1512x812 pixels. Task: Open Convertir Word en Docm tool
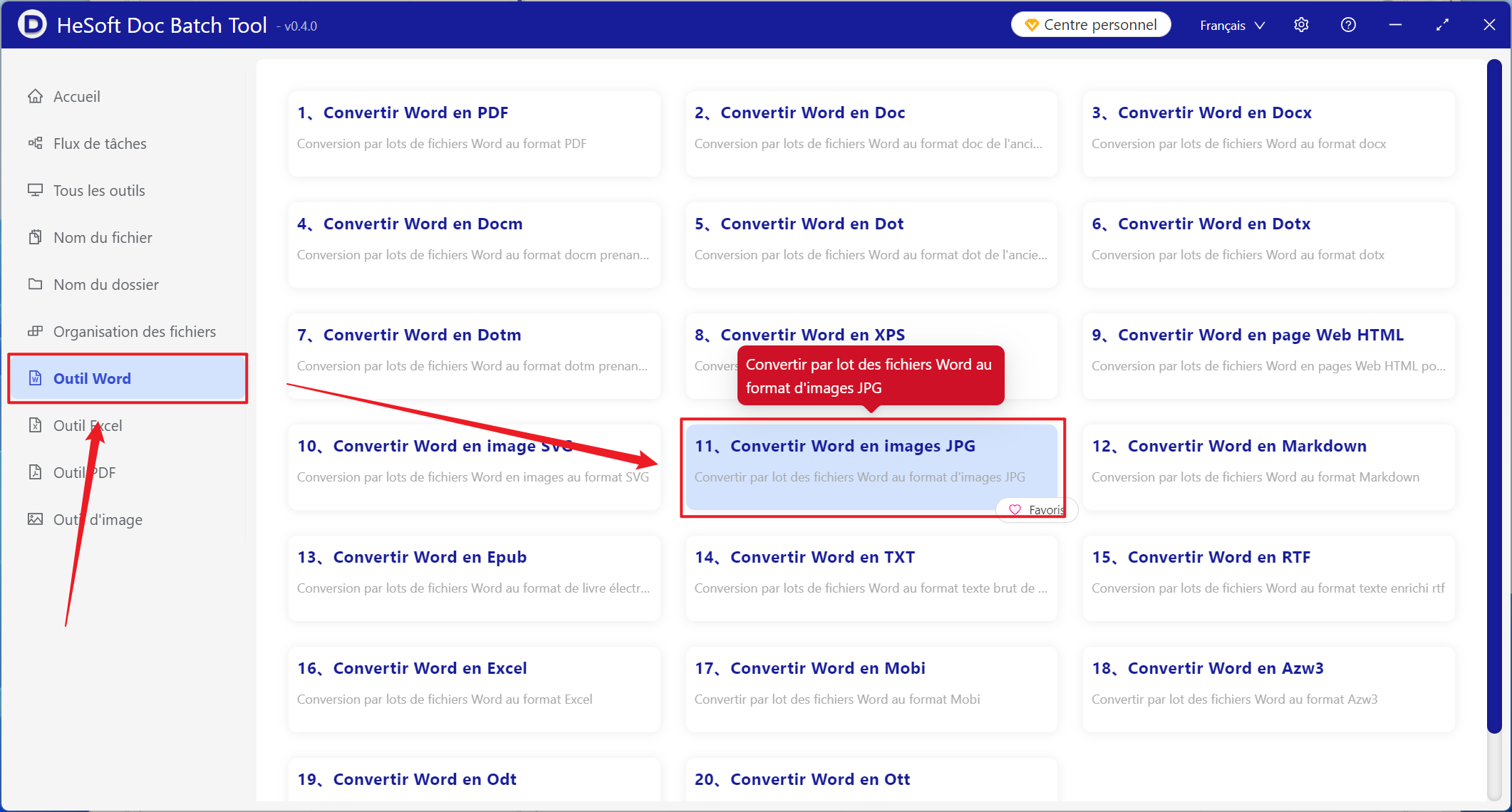tap(474, 244)
